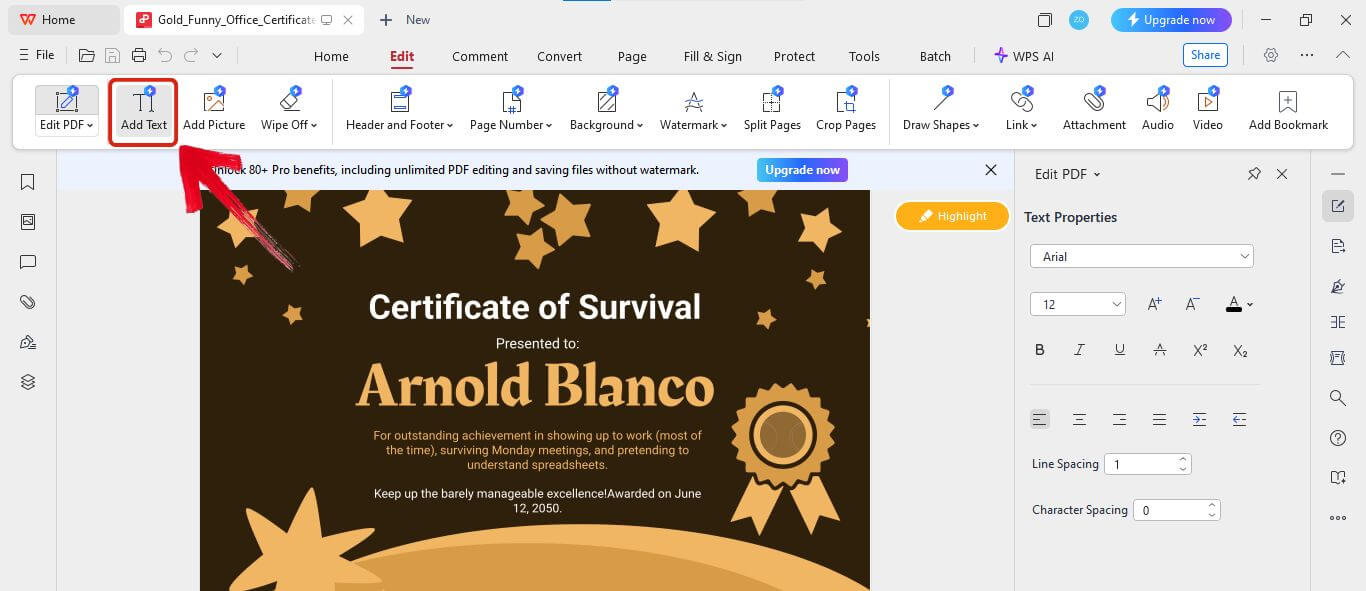Click the Line Spacing input field
Screen dimensions: 1366x591
tap(1140, 464)
